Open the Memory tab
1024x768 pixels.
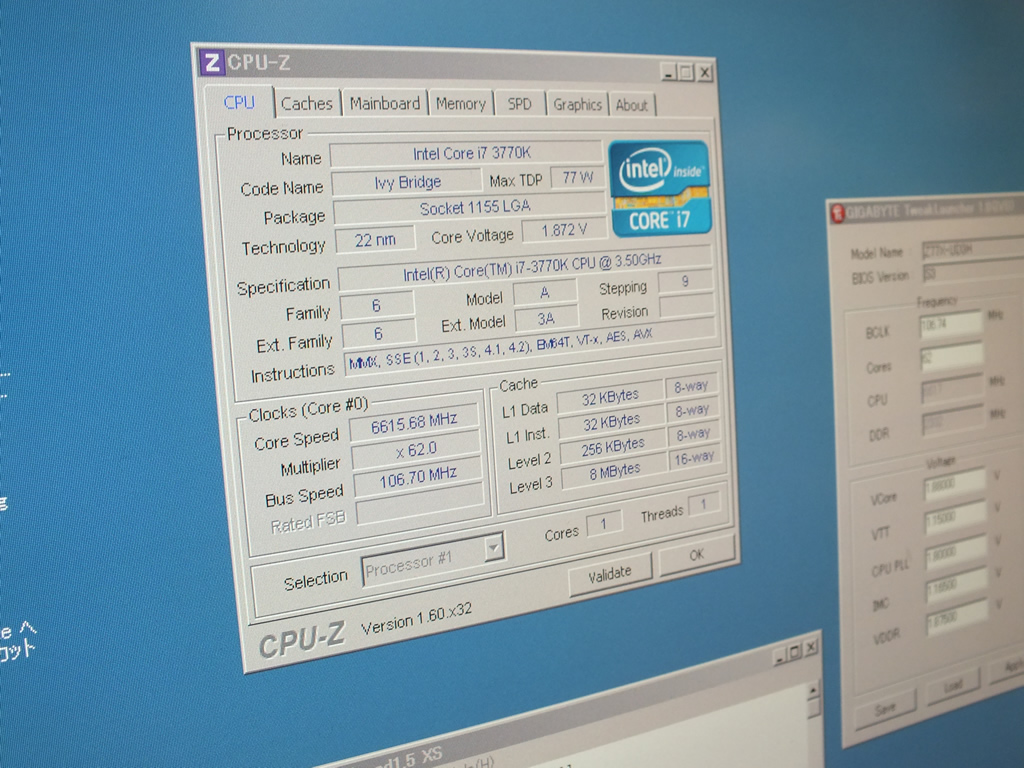click(x=461, y=104)
